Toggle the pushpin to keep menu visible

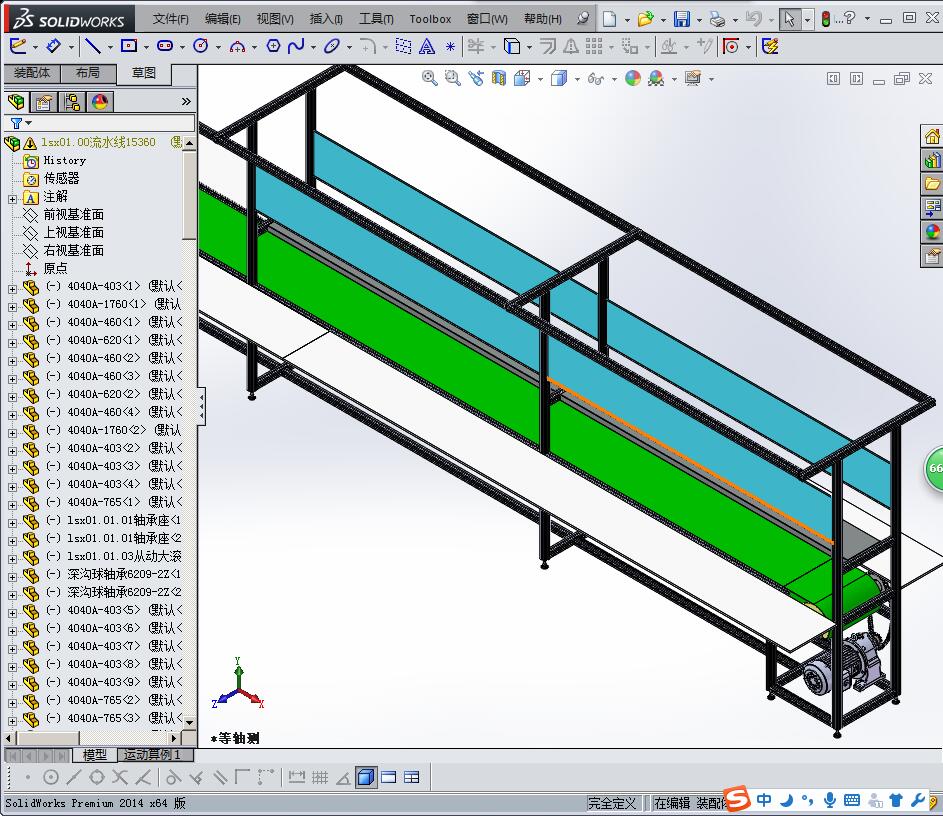coord(582,19)
